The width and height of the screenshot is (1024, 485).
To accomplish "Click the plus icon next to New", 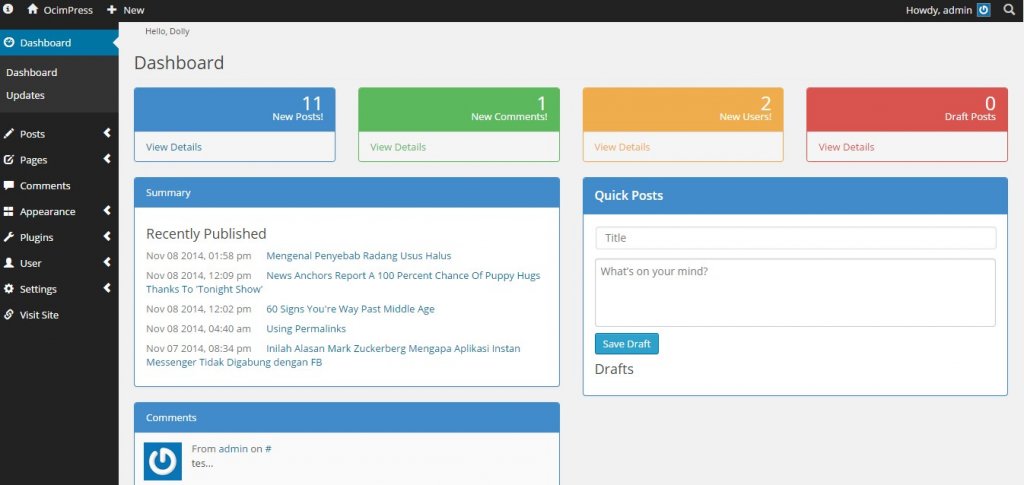I will coord(112,10).
